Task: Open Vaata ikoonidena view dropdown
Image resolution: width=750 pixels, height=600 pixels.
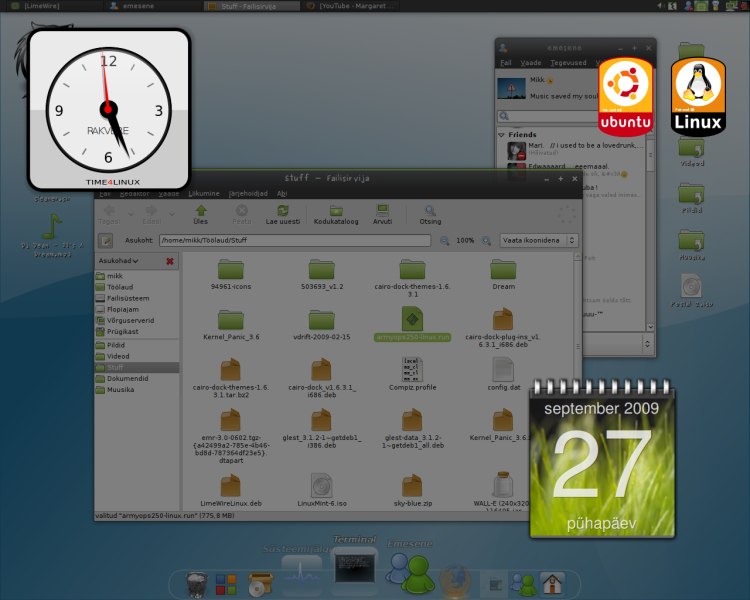Action: (x=539, y=241)
